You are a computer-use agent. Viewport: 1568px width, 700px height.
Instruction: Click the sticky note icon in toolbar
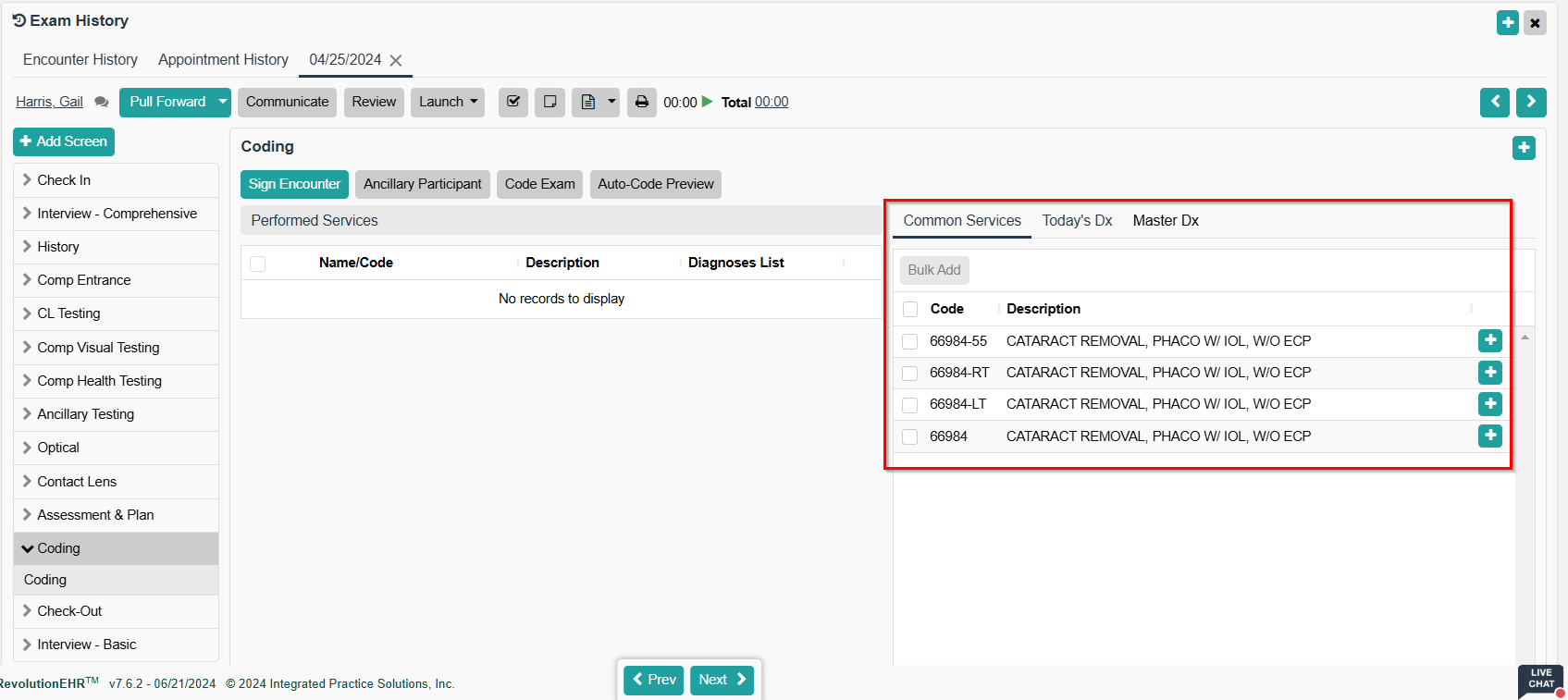[549, 102]
